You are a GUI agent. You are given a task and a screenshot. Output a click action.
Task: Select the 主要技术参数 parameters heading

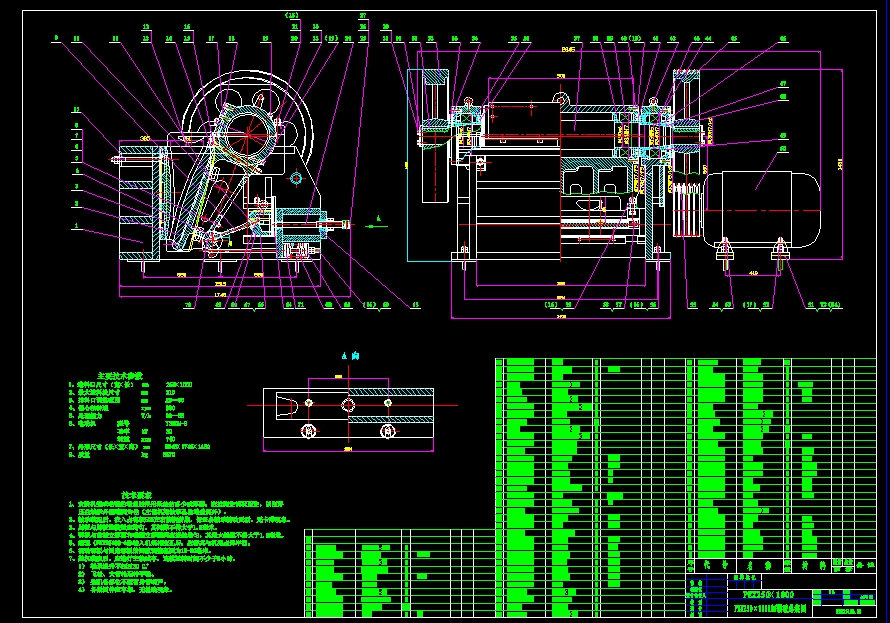[x=120, y=375]
